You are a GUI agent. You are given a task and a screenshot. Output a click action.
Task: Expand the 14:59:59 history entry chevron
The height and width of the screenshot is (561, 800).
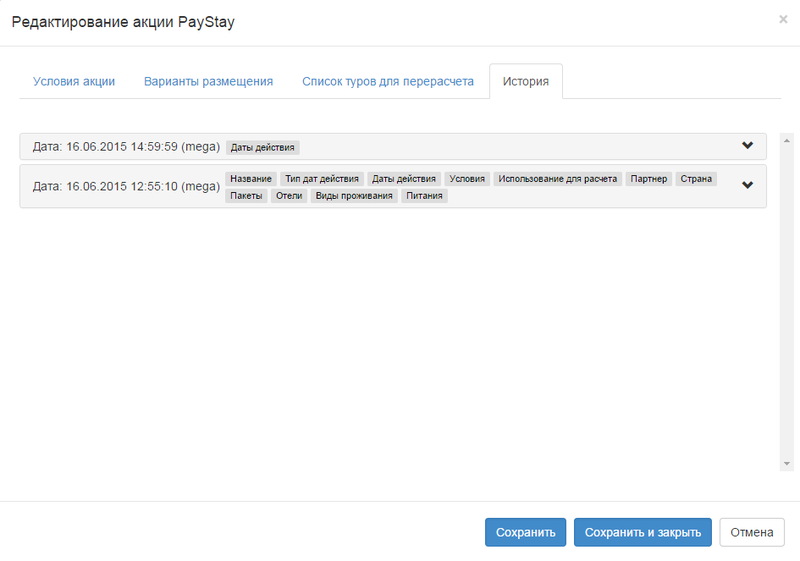747,146
